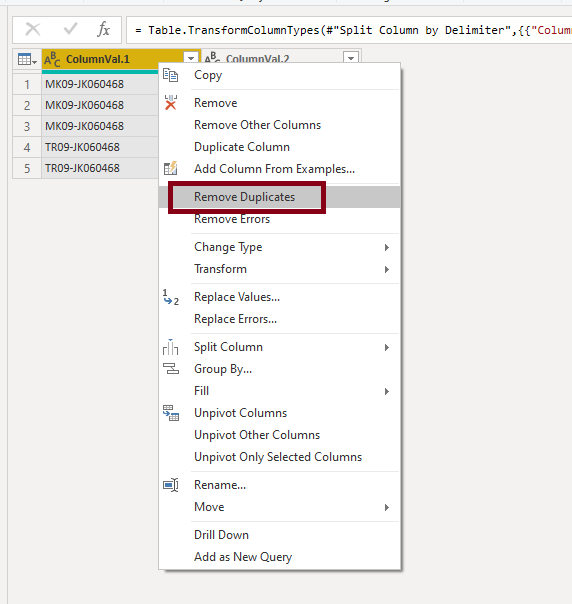This screenshot has height=604, width=572.
Task: Click the formula bar text field
Action: [x=349, y=30]
